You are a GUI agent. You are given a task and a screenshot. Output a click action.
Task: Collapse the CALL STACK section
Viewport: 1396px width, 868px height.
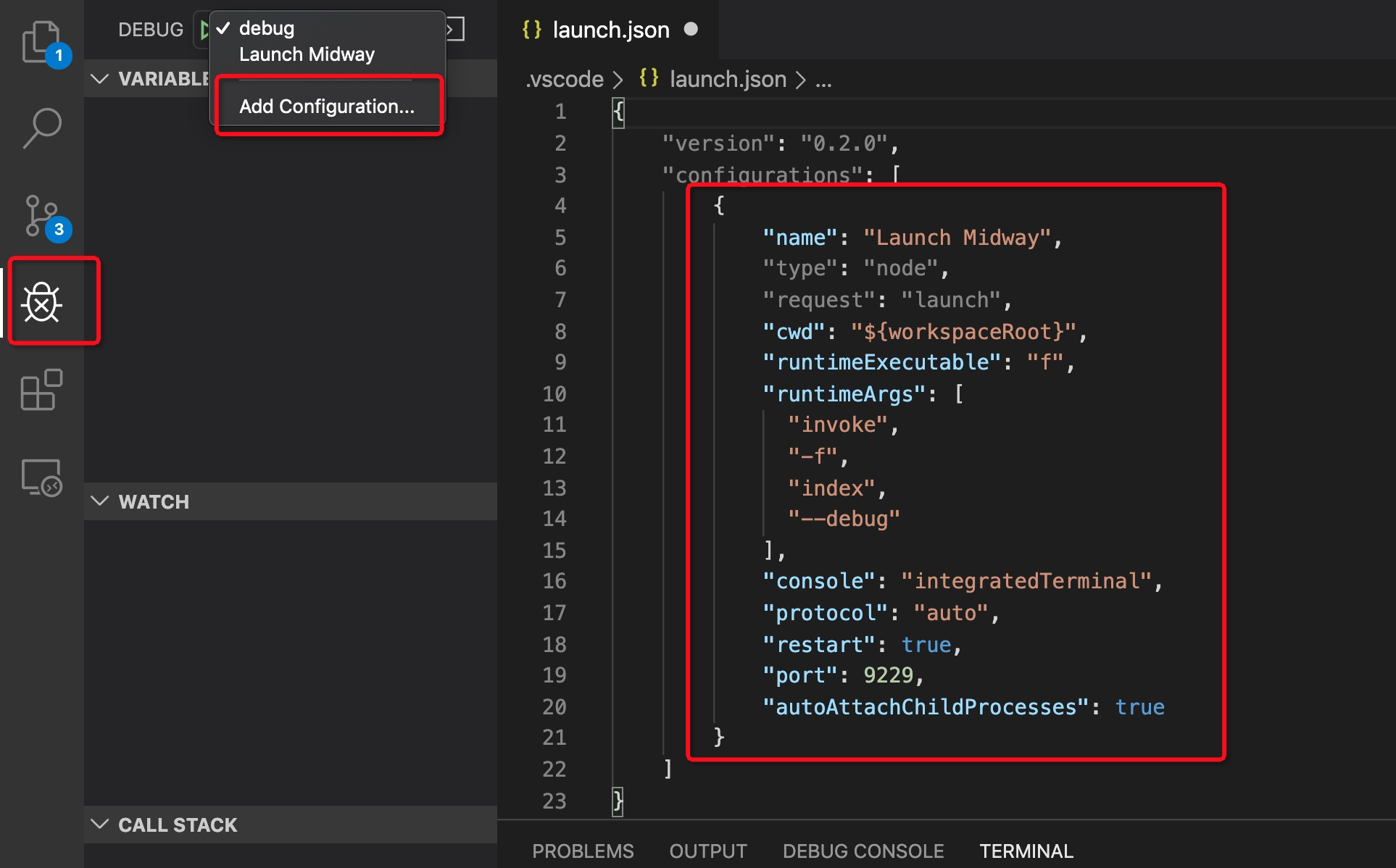100,825
